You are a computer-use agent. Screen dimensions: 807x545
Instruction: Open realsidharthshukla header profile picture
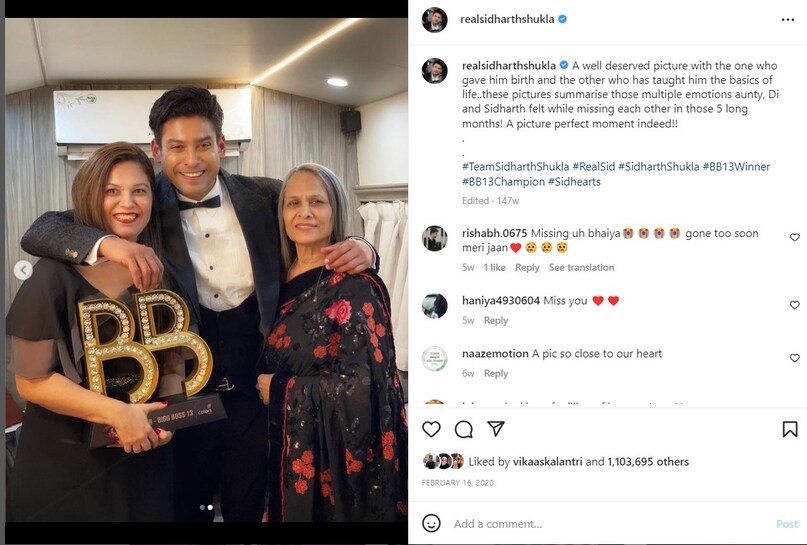(x=434, y=19)
